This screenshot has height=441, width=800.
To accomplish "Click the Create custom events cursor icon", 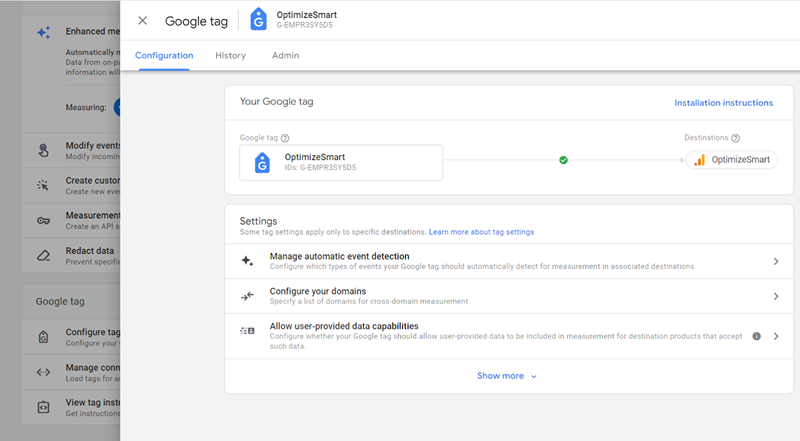I will (43, 185).
